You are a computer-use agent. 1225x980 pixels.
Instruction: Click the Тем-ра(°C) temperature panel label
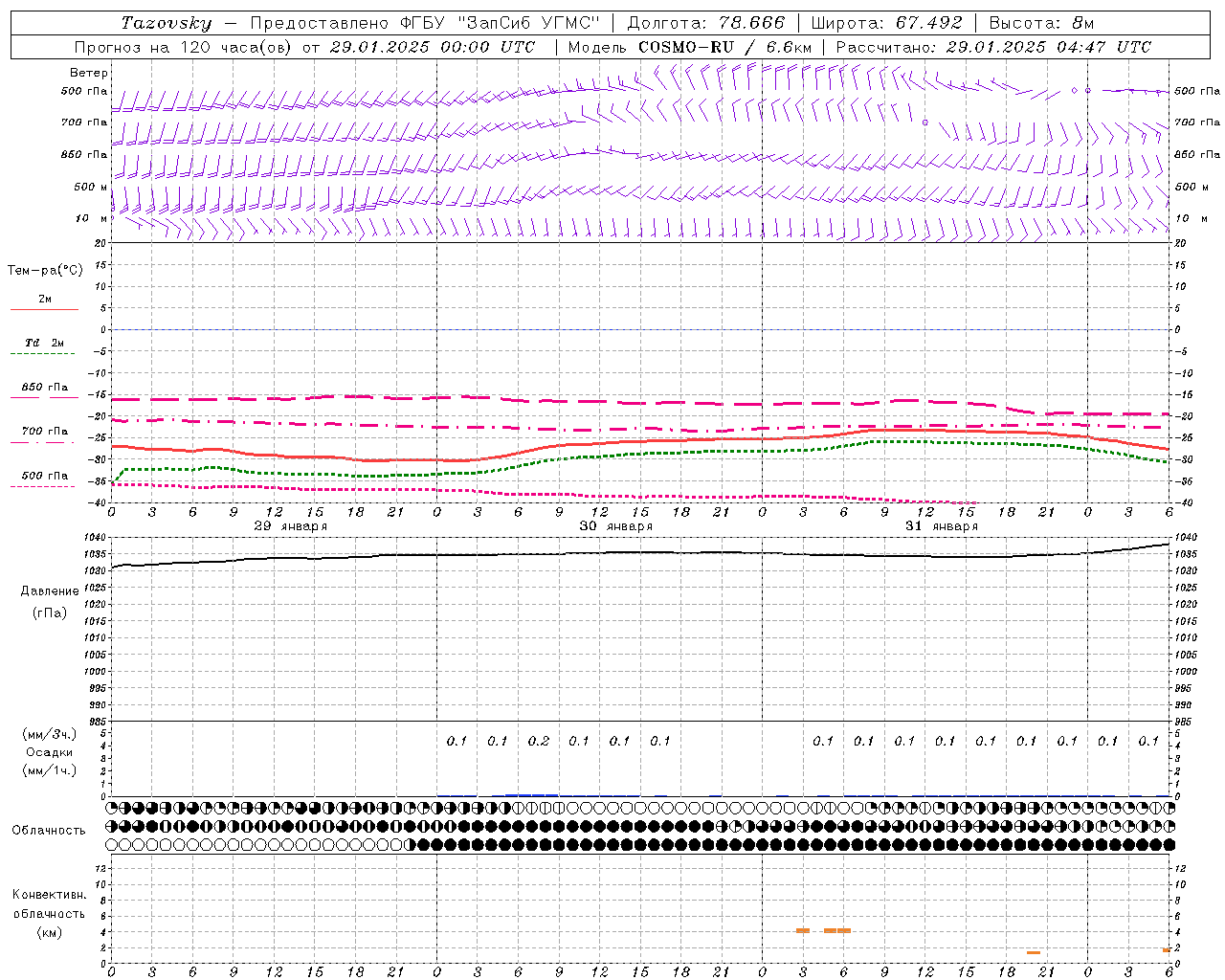[x=45, y=270]
